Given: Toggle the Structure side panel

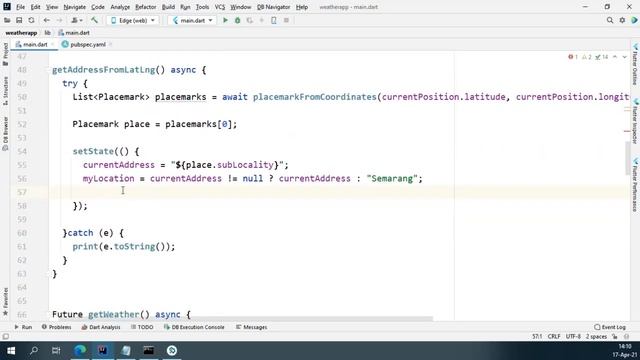Looking at the screenshot, I should coord(5,91).
